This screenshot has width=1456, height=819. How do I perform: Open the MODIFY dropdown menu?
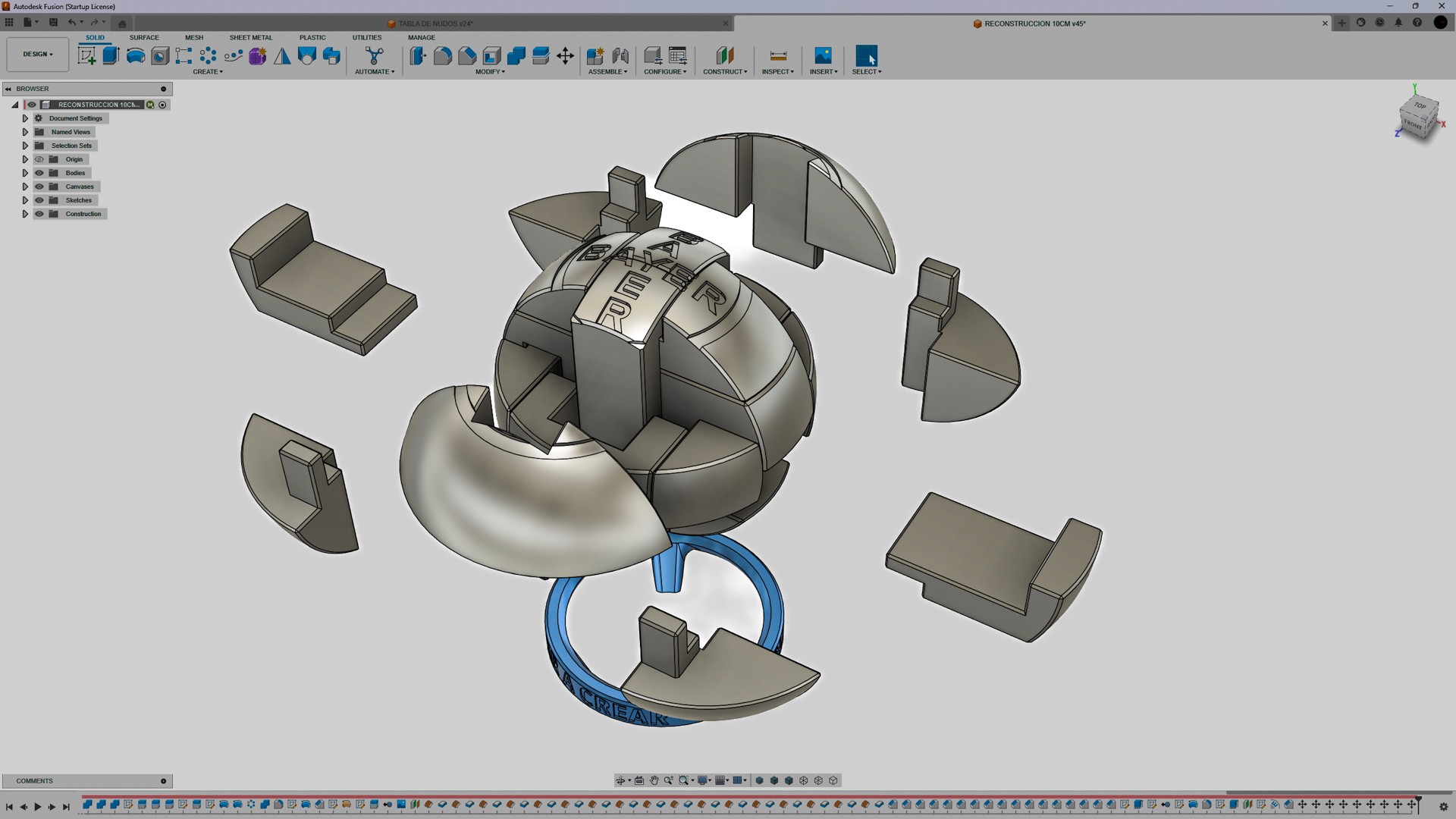point(490,72)
